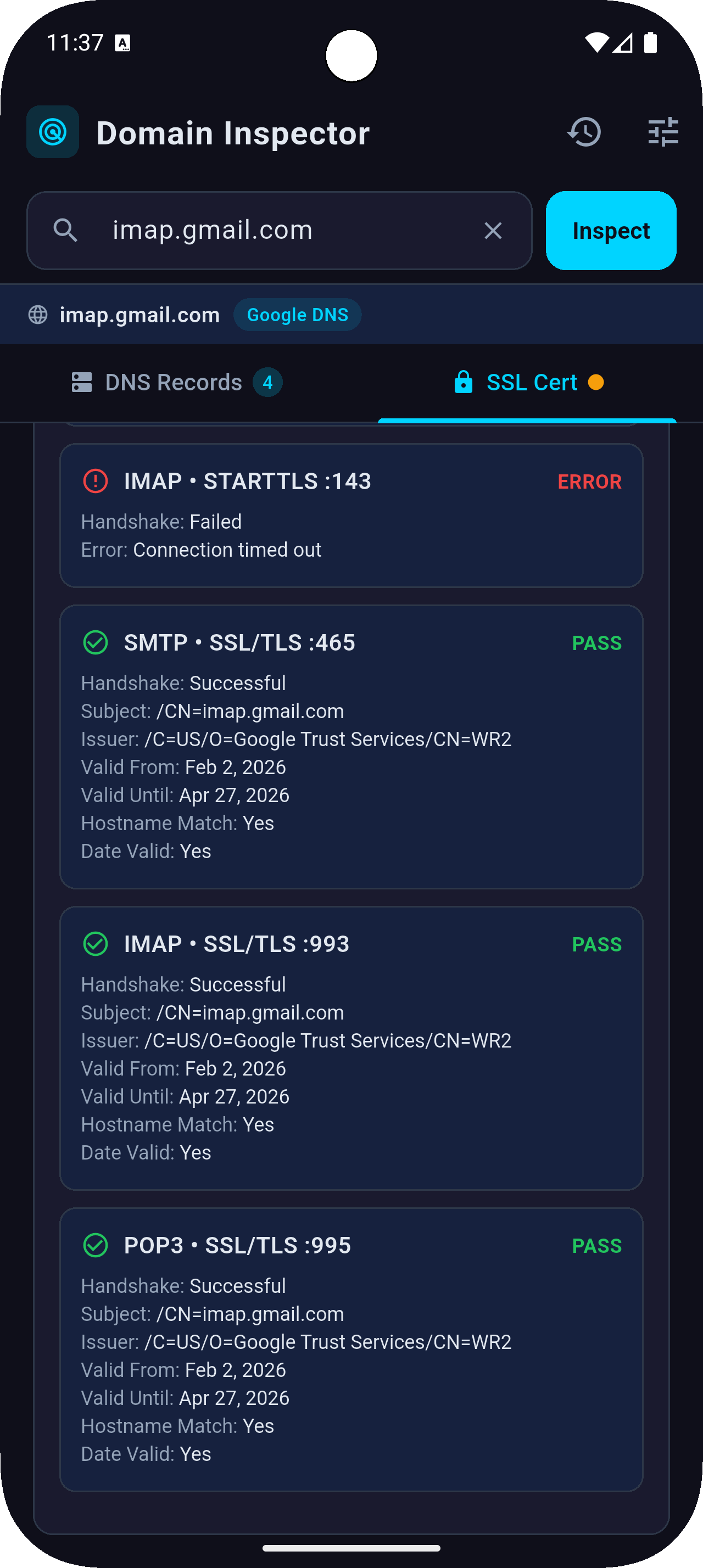Click the Google DNS badge

pos(297,314)
